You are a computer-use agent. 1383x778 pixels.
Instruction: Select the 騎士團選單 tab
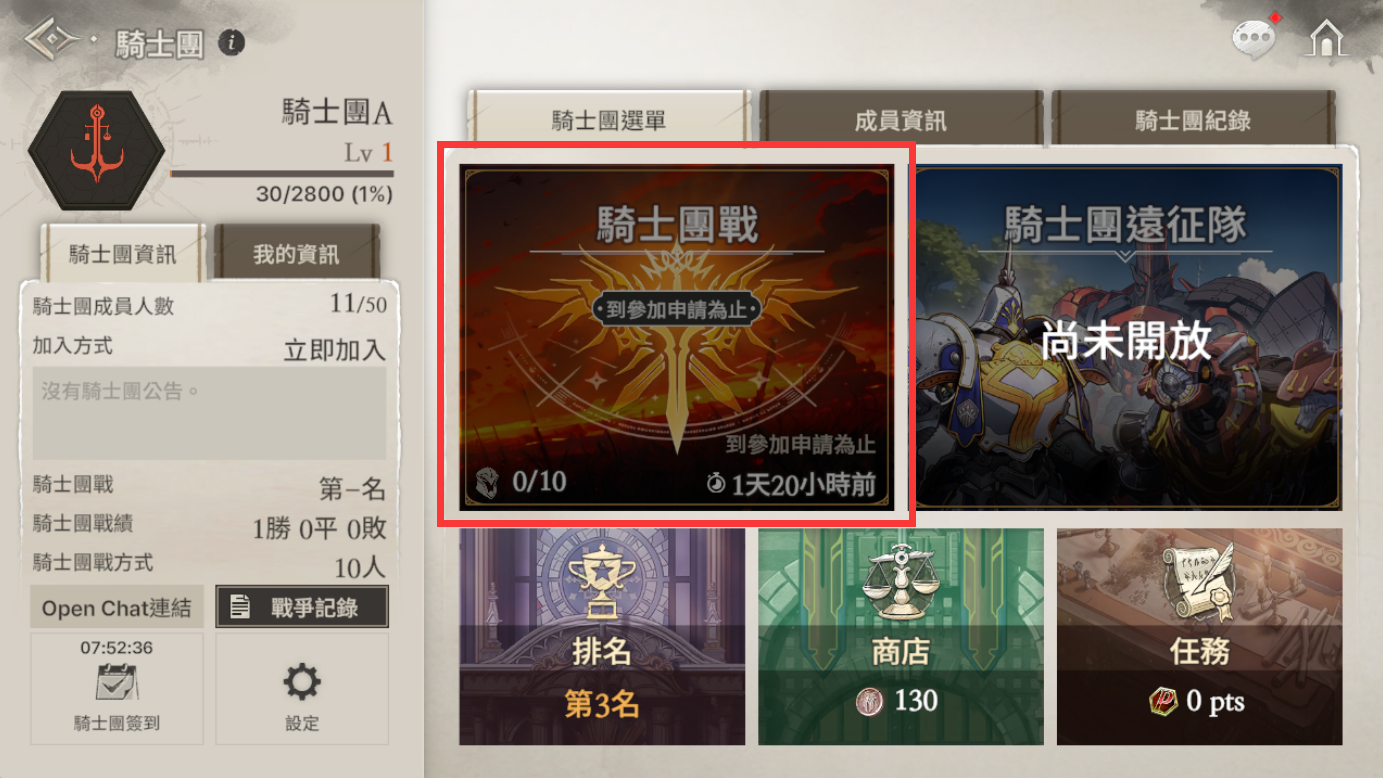[x=609, y=120]
